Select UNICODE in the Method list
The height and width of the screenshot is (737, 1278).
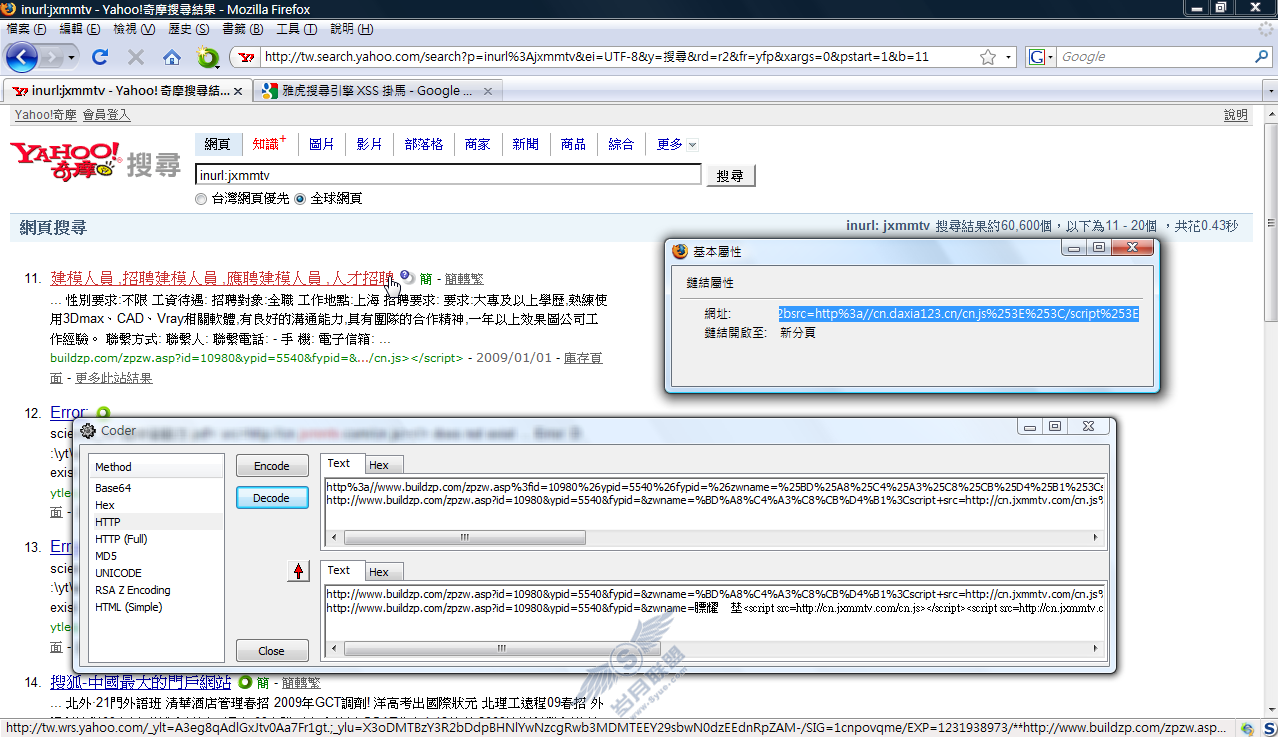coord(118,573)
